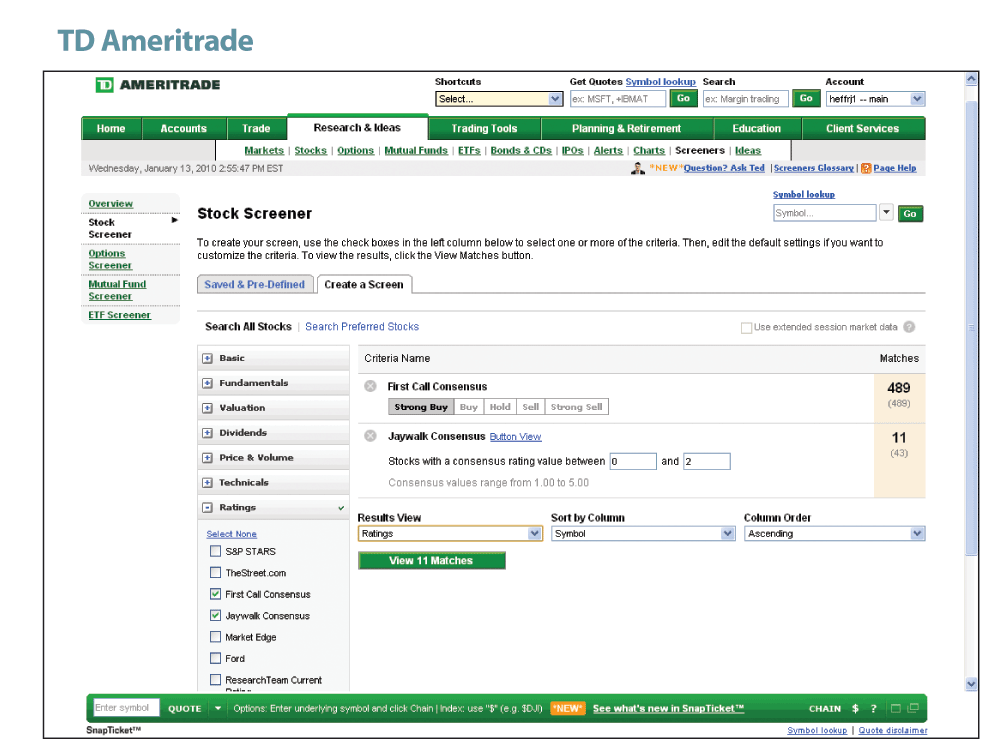This screenshot has width=987, height=749.
Task: Expand the Fundamentals criteria section
Action: click(x=207, y=383)
